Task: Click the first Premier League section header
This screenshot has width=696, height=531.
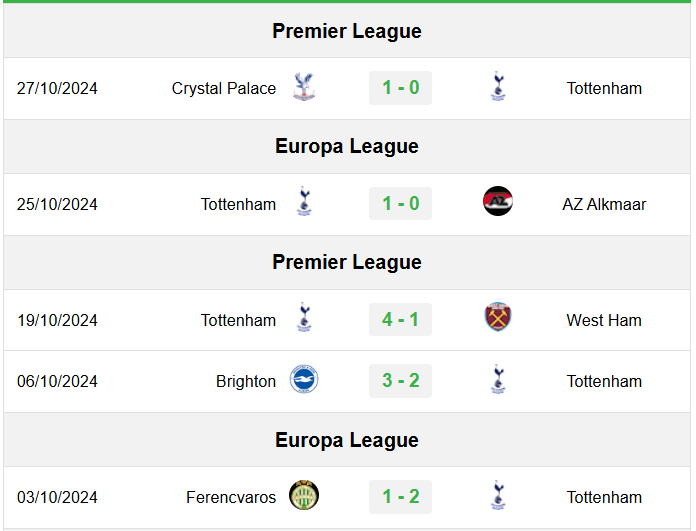Action: pos(347,31)
